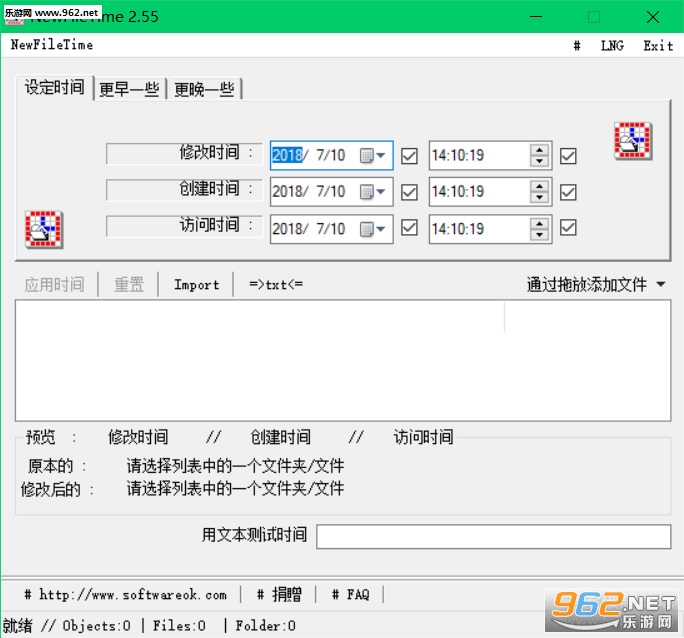Click the 创建时间 label button
Viewport: 684px width, 638px height.
pyautogui.click(x=184, y=190)
